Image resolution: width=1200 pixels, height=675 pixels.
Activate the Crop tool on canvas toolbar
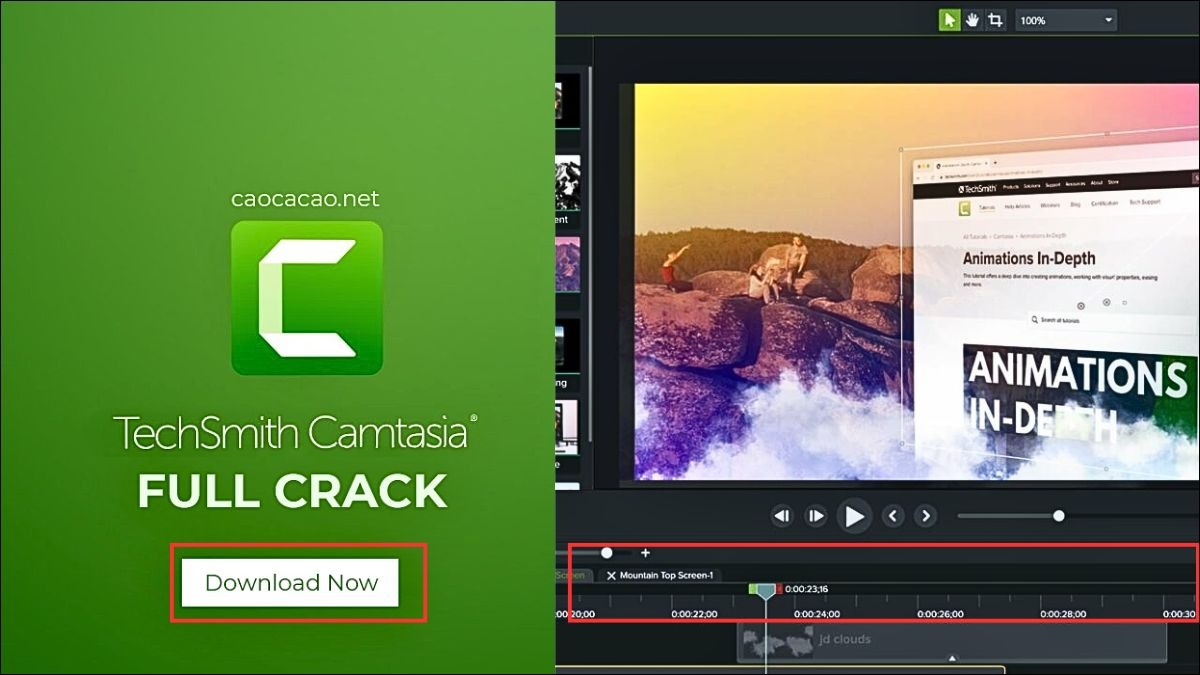pos(995,20)
